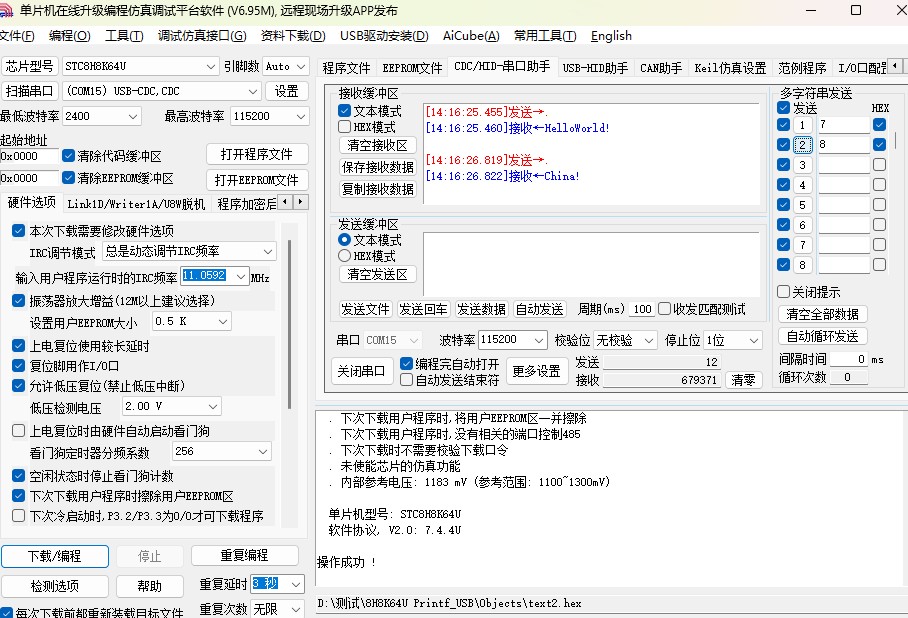This screenshot has height=618, width=908.
Task: Switch to EEPROM文件 tab
Action: click(412, 68)
